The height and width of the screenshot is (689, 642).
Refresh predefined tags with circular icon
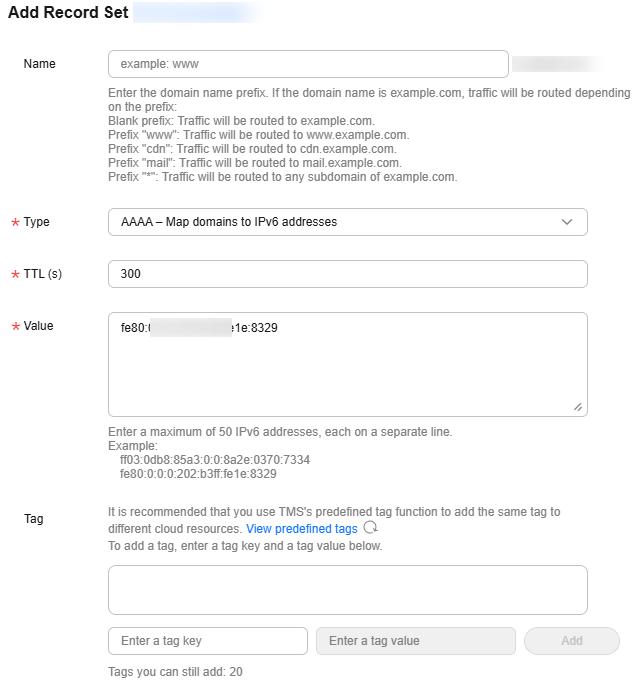click(x=370, y=527)
